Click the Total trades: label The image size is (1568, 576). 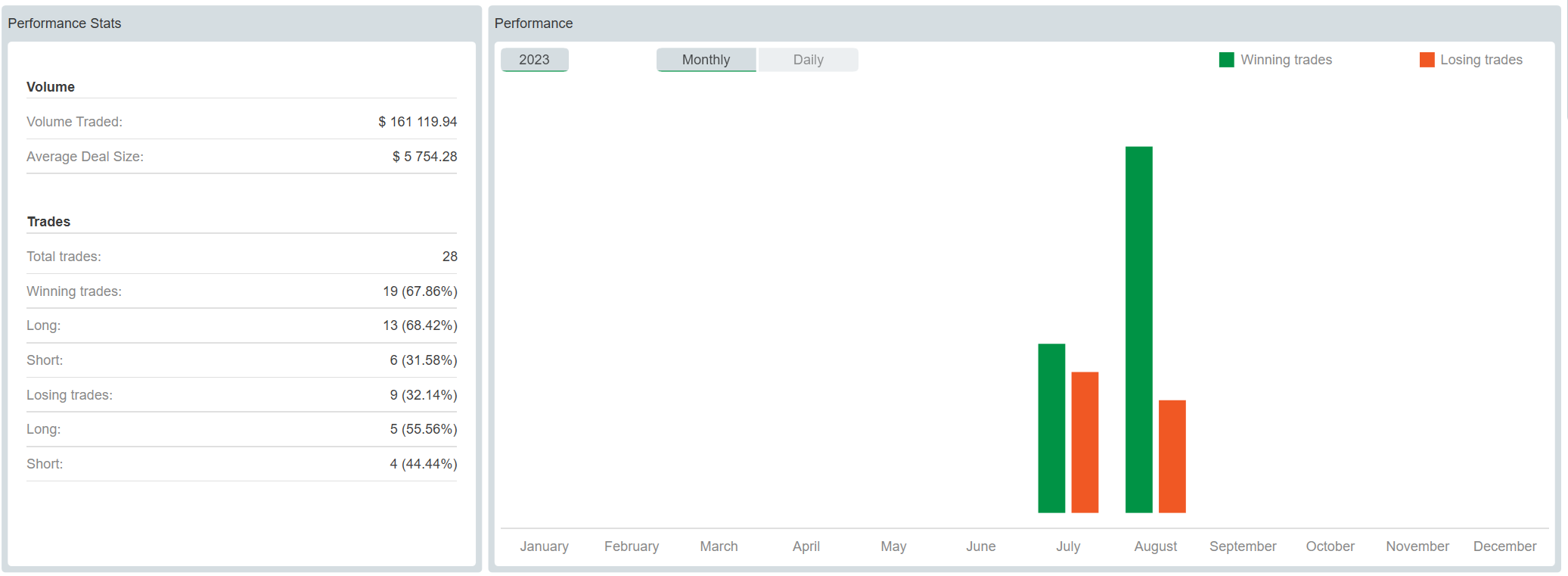(64, 257)
